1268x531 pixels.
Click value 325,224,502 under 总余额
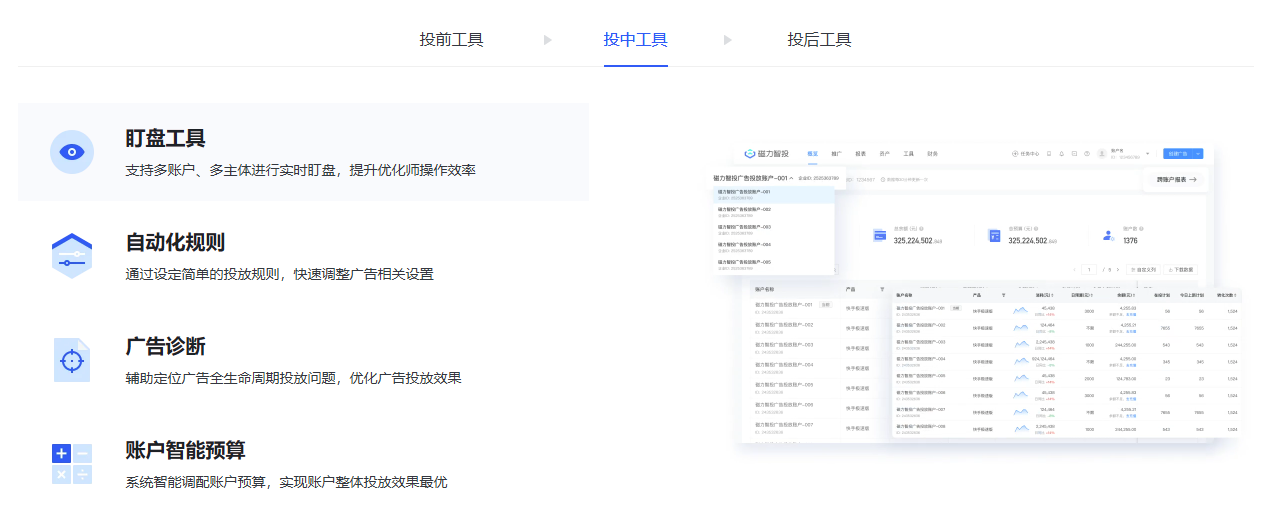pos(913,240)
